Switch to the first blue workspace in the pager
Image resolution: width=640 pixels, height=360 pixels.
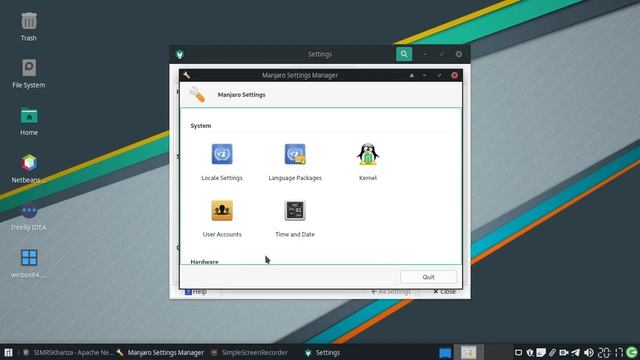[445, 353]
